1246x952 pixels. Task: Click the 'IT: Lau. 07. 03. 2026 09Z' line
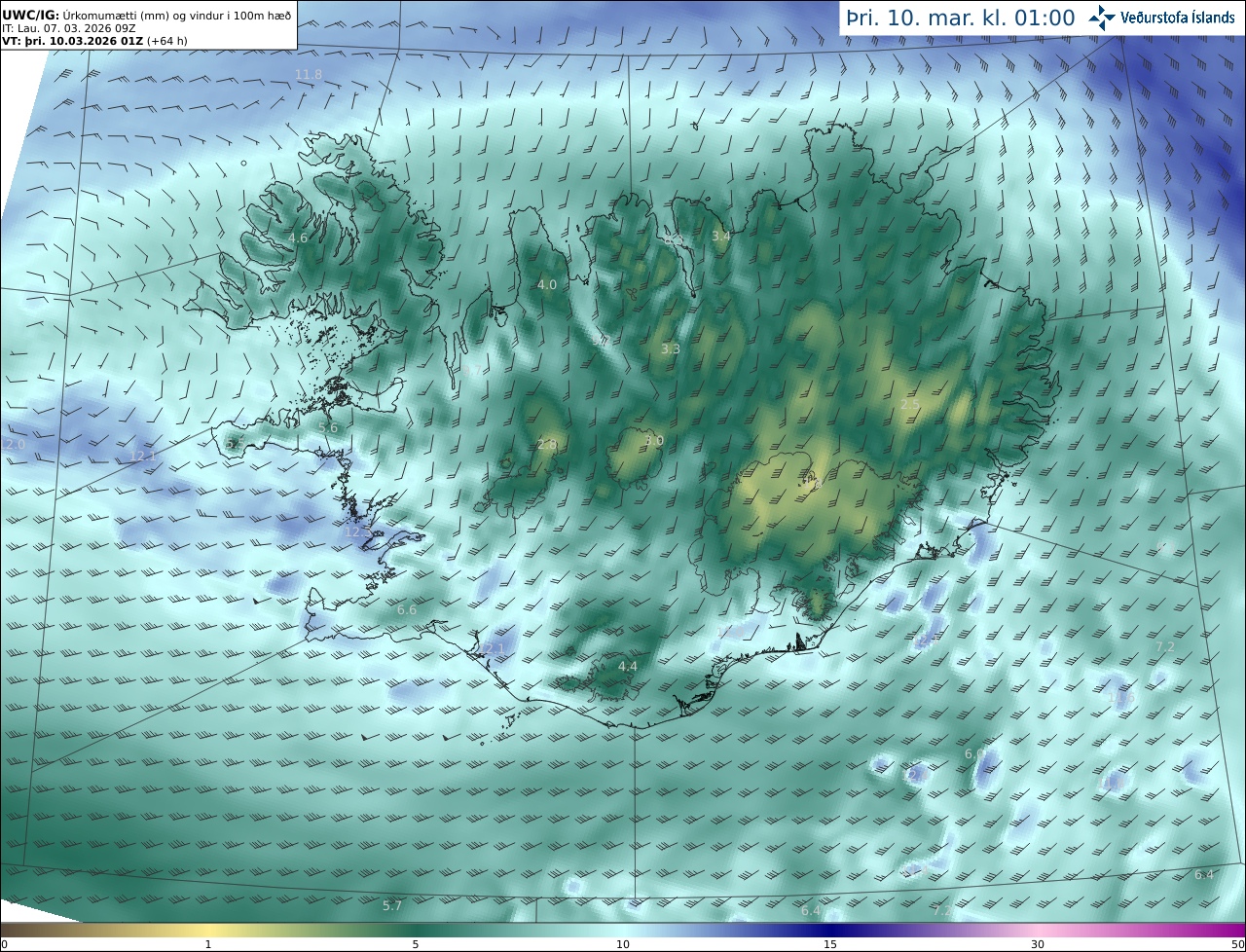pyautogui.click(x=68, y=28)
